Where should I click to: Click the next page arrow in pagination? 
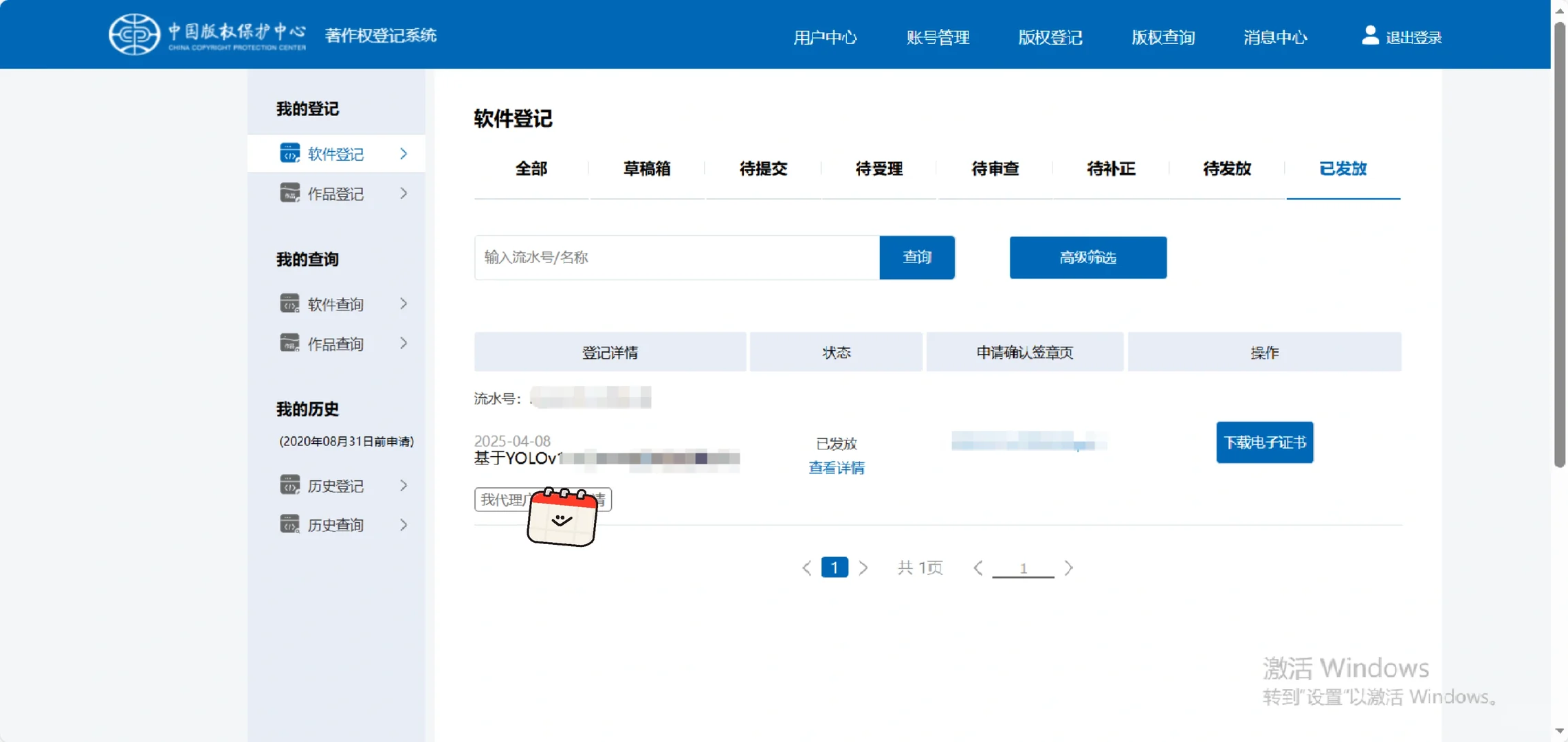(x=864, y=567)
